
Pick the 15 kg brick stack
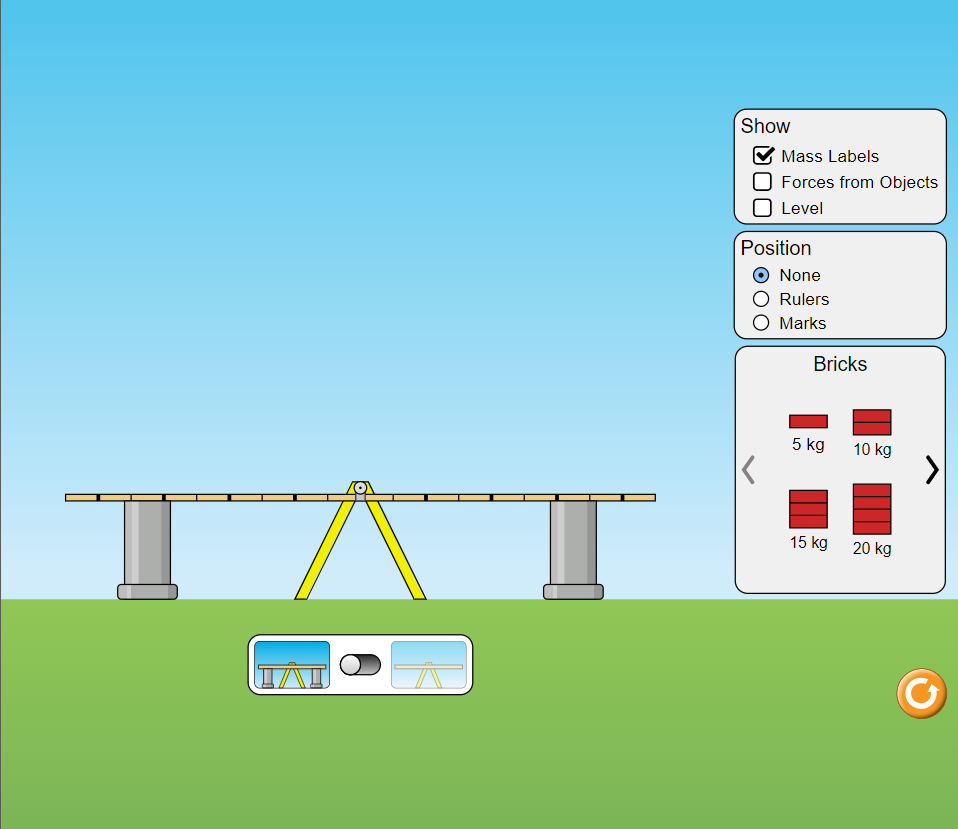coord(808,509)
